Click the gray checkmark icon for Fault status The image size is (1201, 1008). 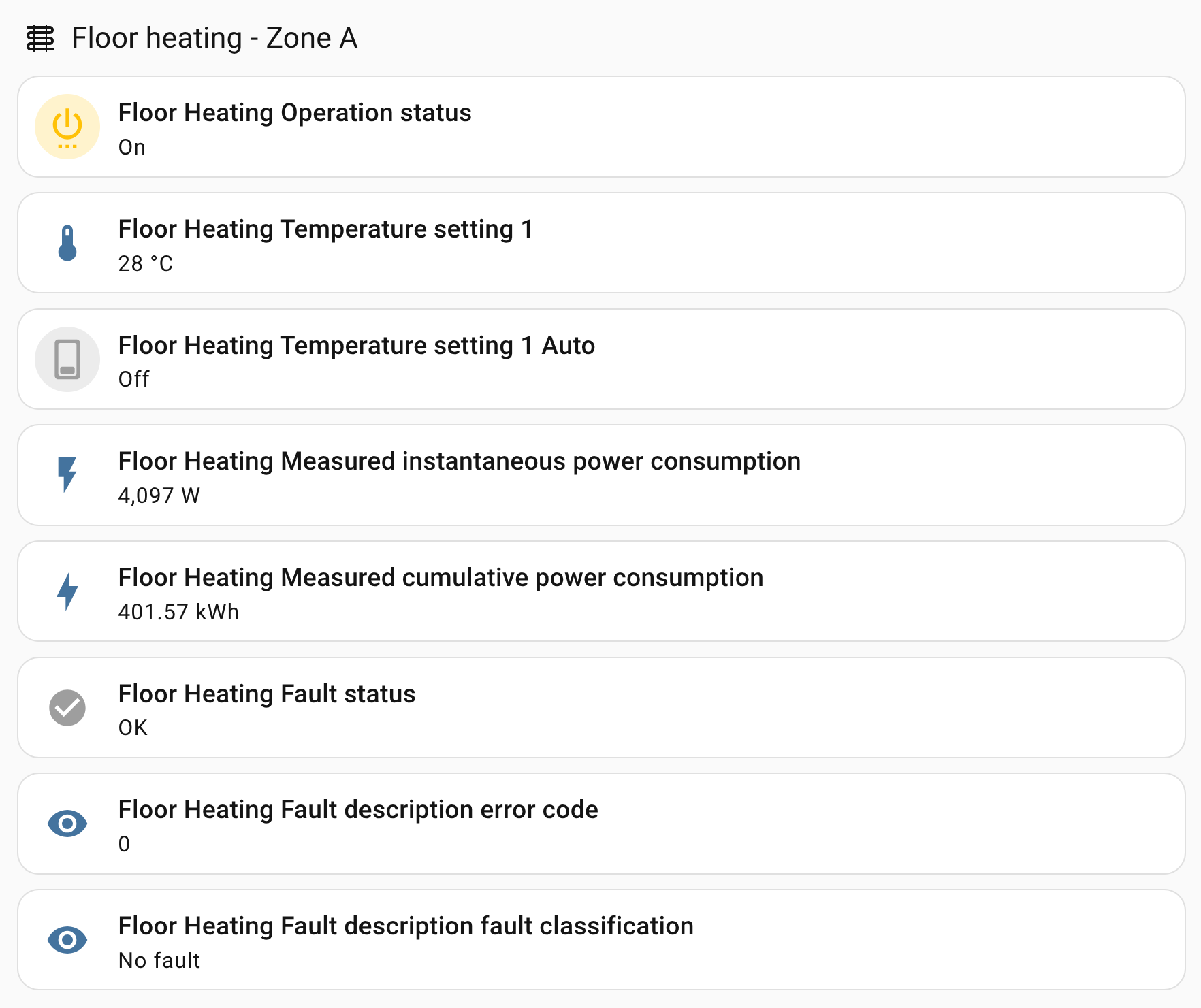66,708
